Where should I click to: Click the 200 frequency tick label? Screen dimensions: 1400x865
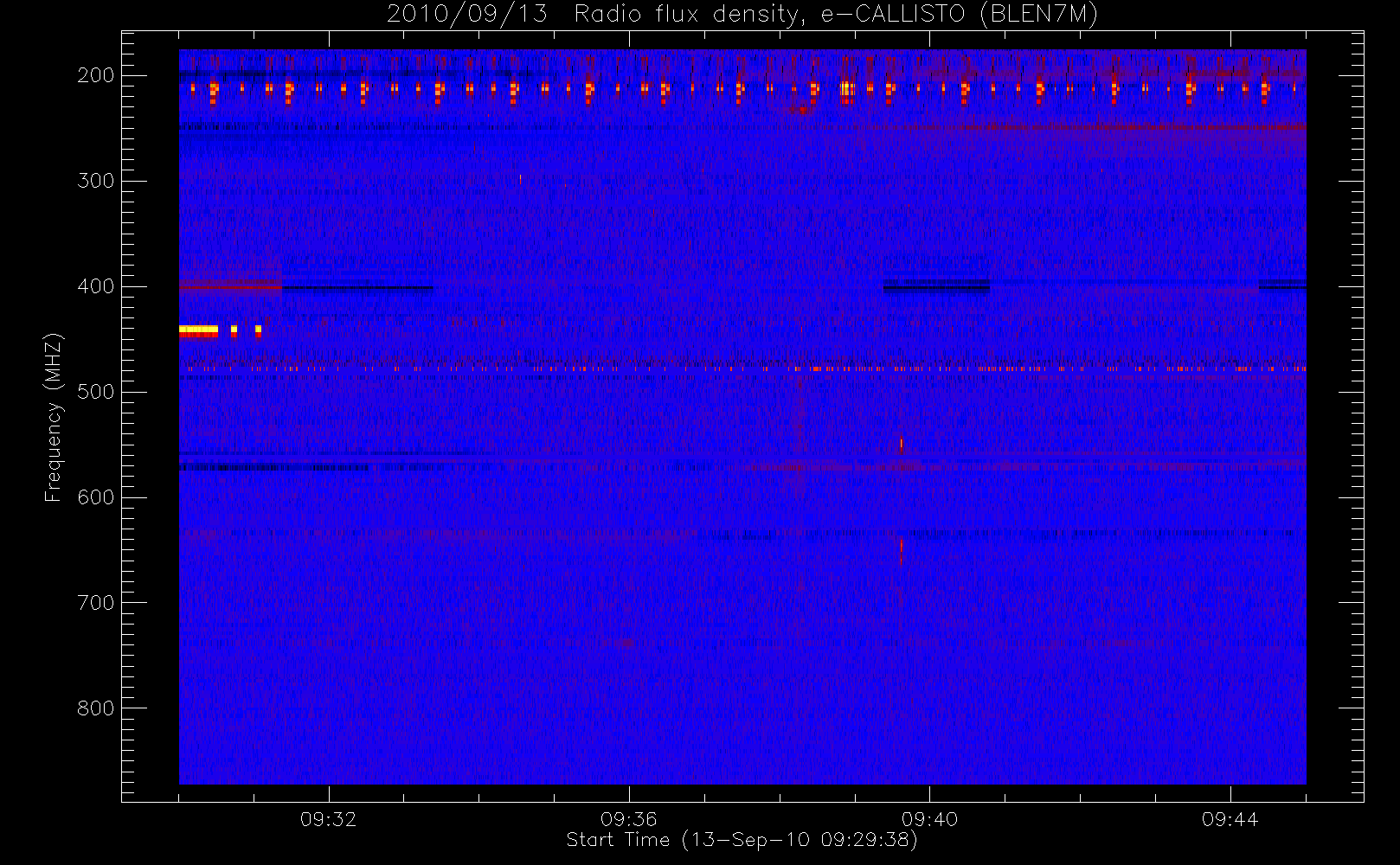[95, 75]
